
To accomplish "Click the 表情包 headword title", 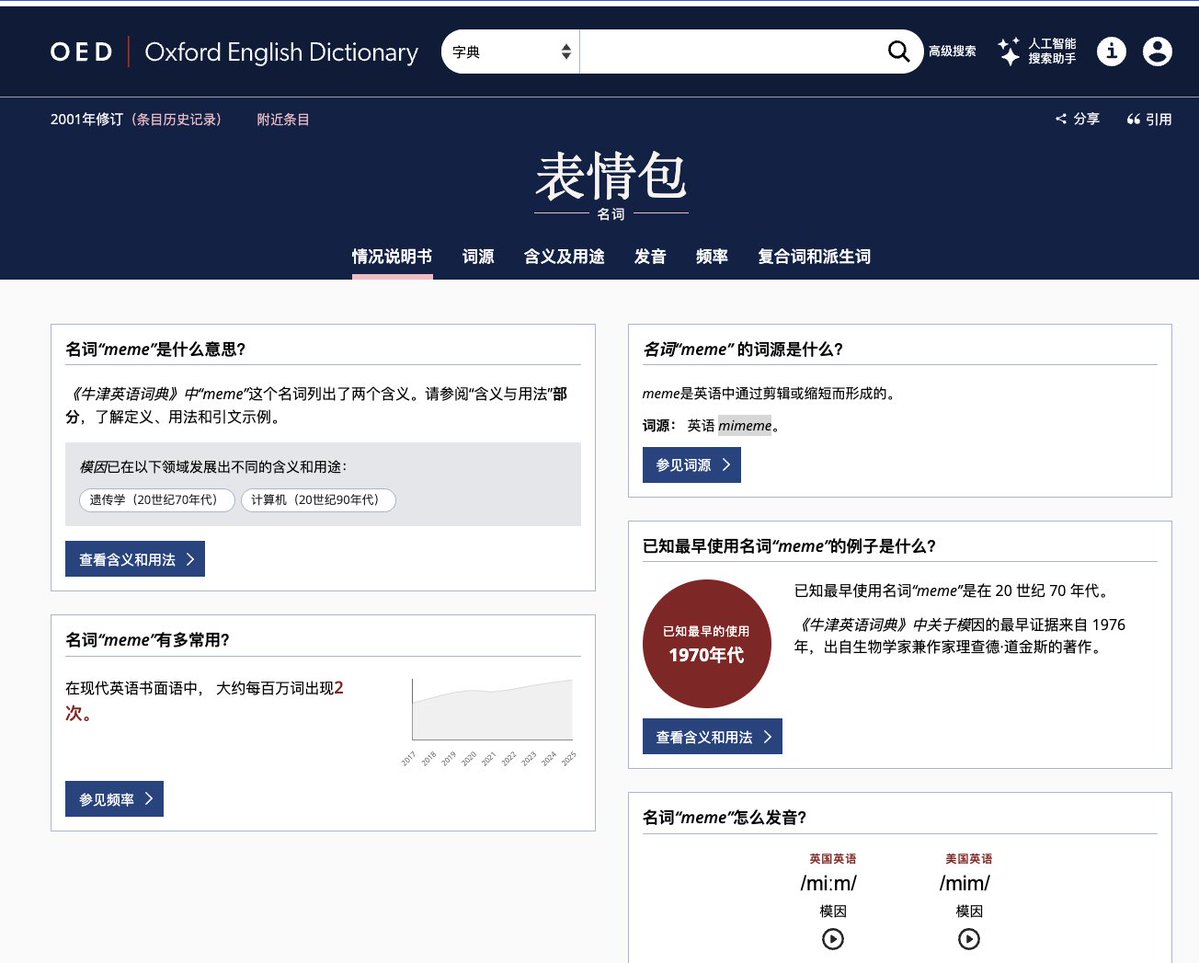I will tap(611, 175).
